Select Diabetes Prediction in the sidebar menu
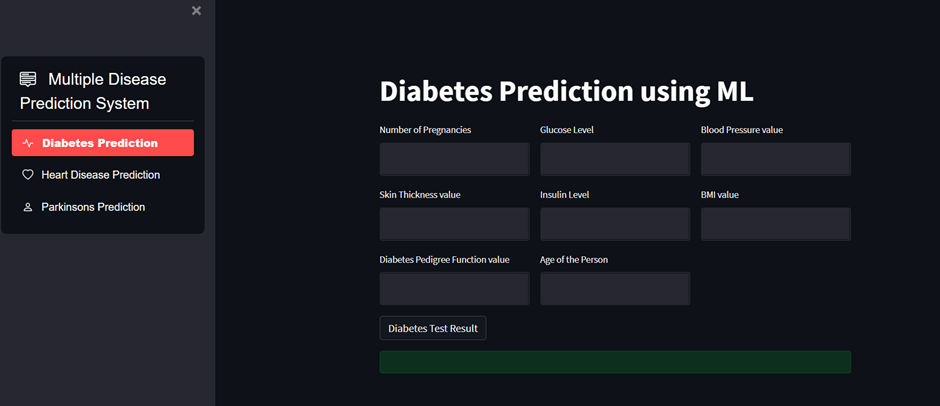This screenshot has width=940, height=406. coord(103,143)
